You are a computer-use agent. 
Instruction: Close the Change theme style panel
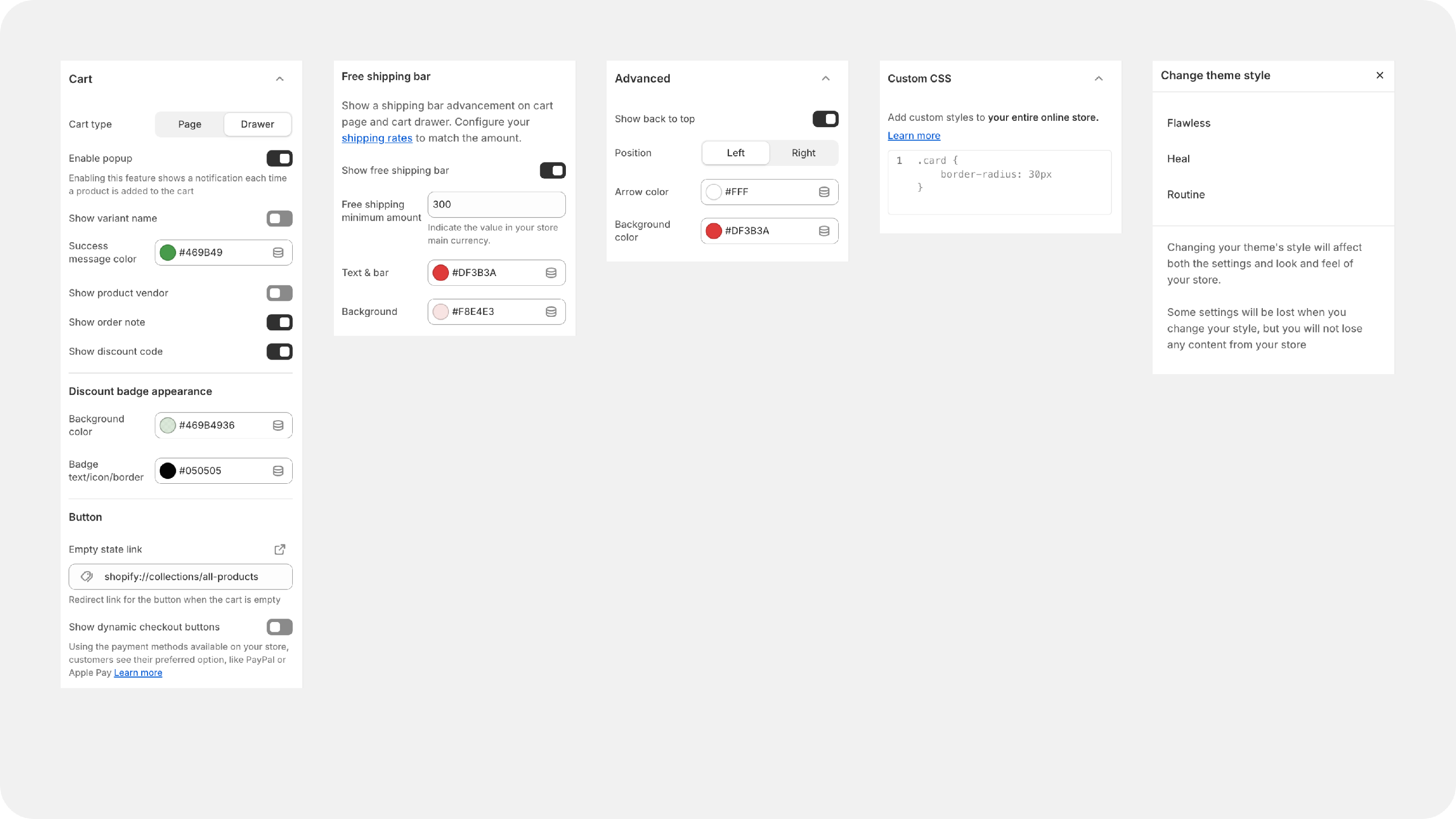(x=1380, y=75)
